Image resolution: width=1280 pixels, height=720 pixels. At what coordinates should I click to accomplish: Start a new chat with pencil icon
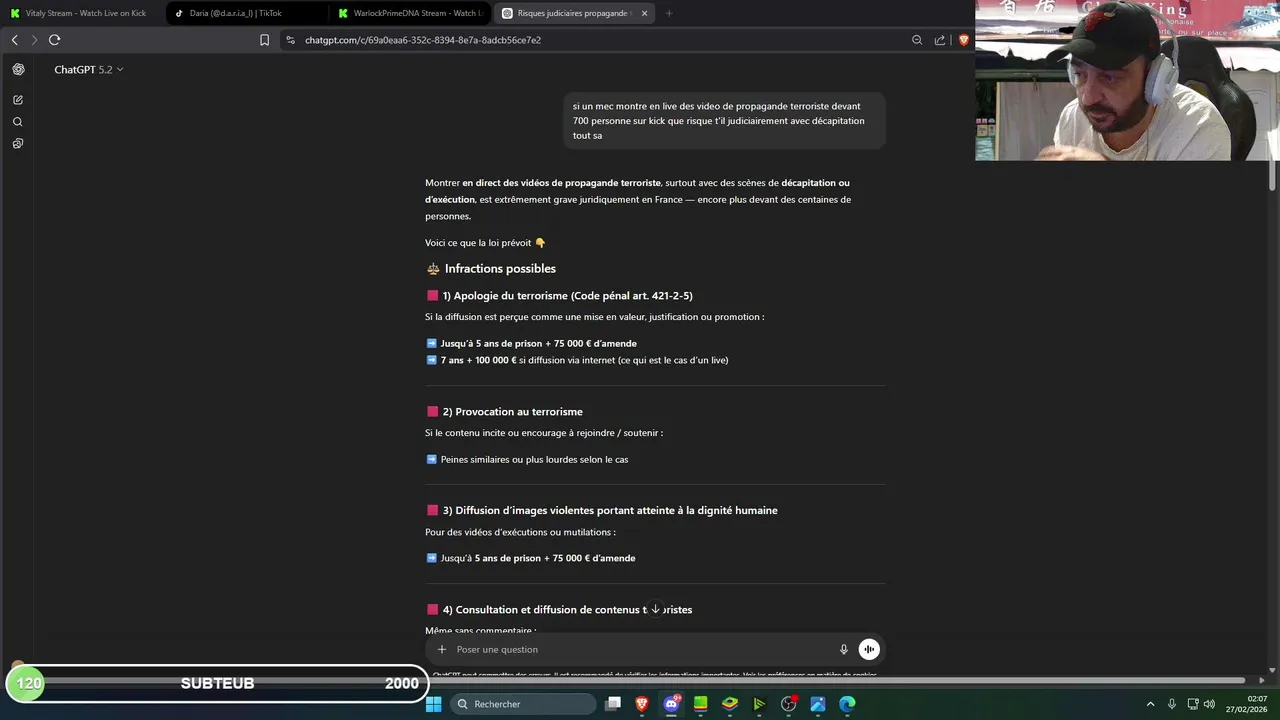[x=18, y=100]
